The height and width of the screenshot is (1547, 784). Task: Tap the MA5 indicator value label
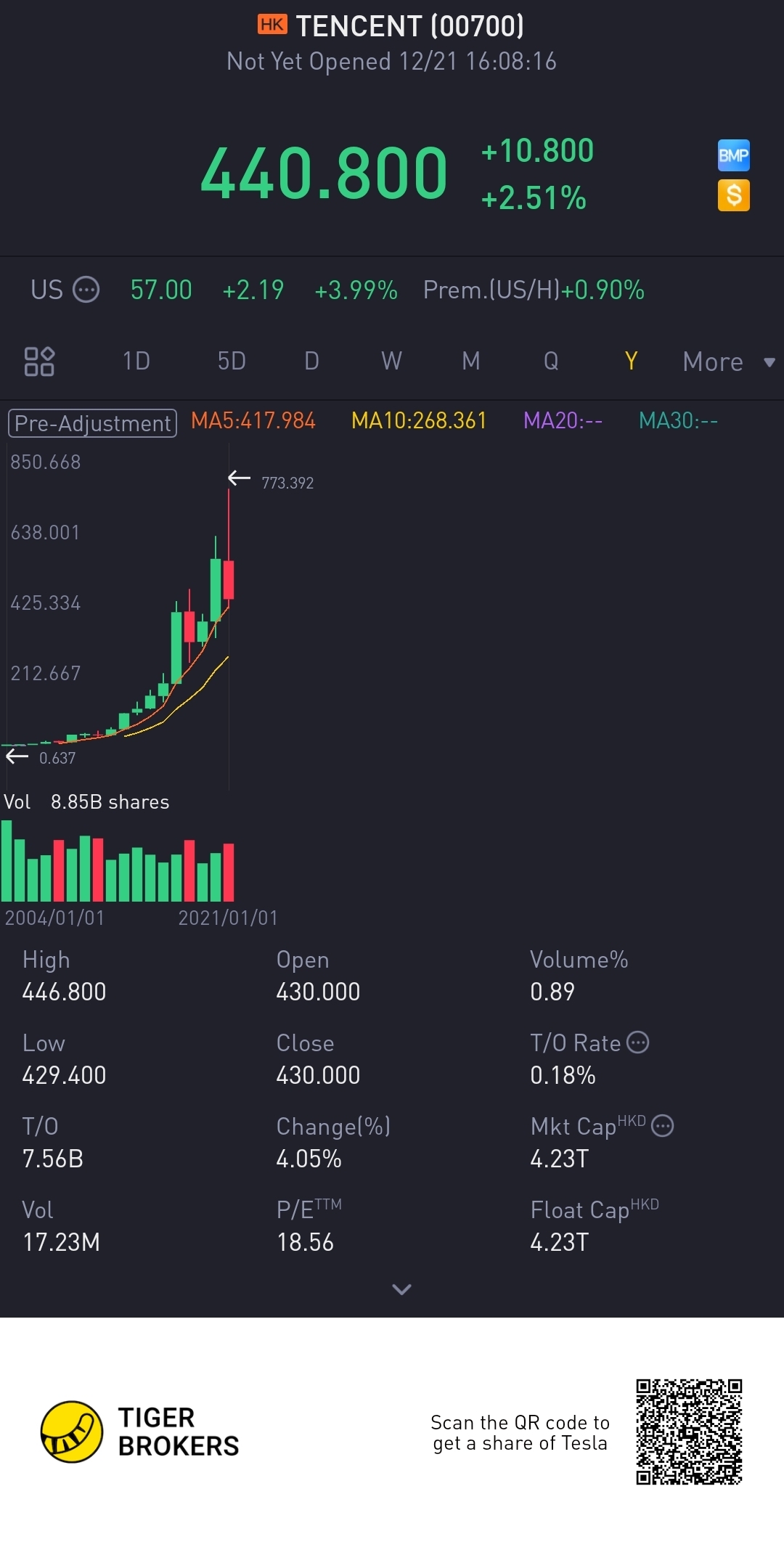253,421
